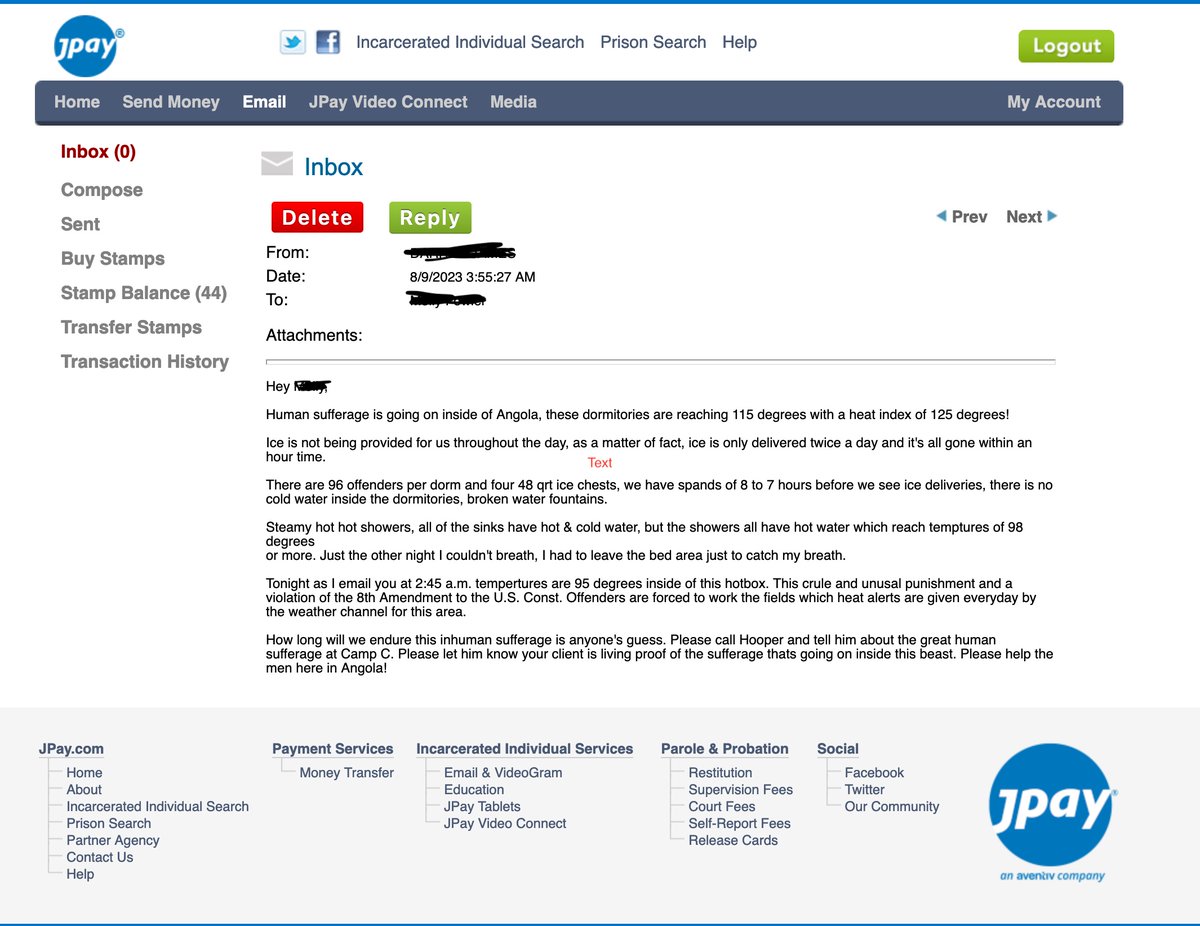Open the Sent folder
Viewport: 1200px width, 926px height.
pyautogui.click(x=80, y=224)
